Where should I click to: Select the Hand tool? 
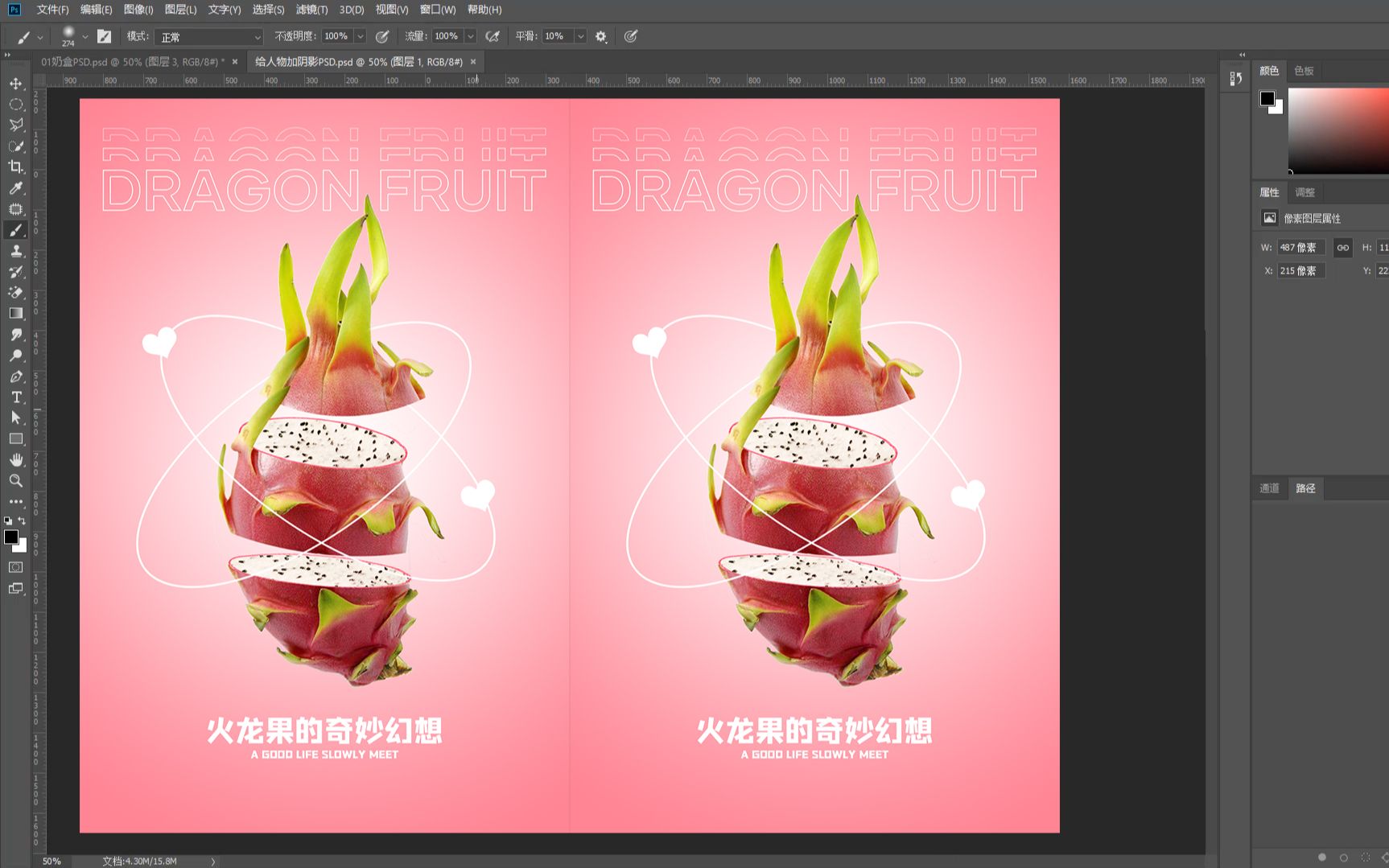pyautogui.click(x=16, y=460)
